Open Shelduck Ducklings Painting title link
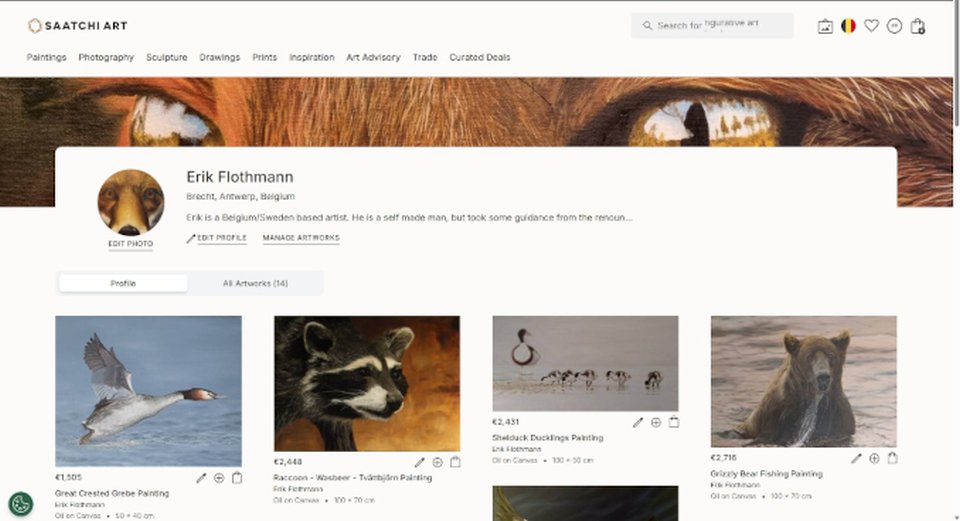This screenshot has width=960, height=521. (547, 438)
